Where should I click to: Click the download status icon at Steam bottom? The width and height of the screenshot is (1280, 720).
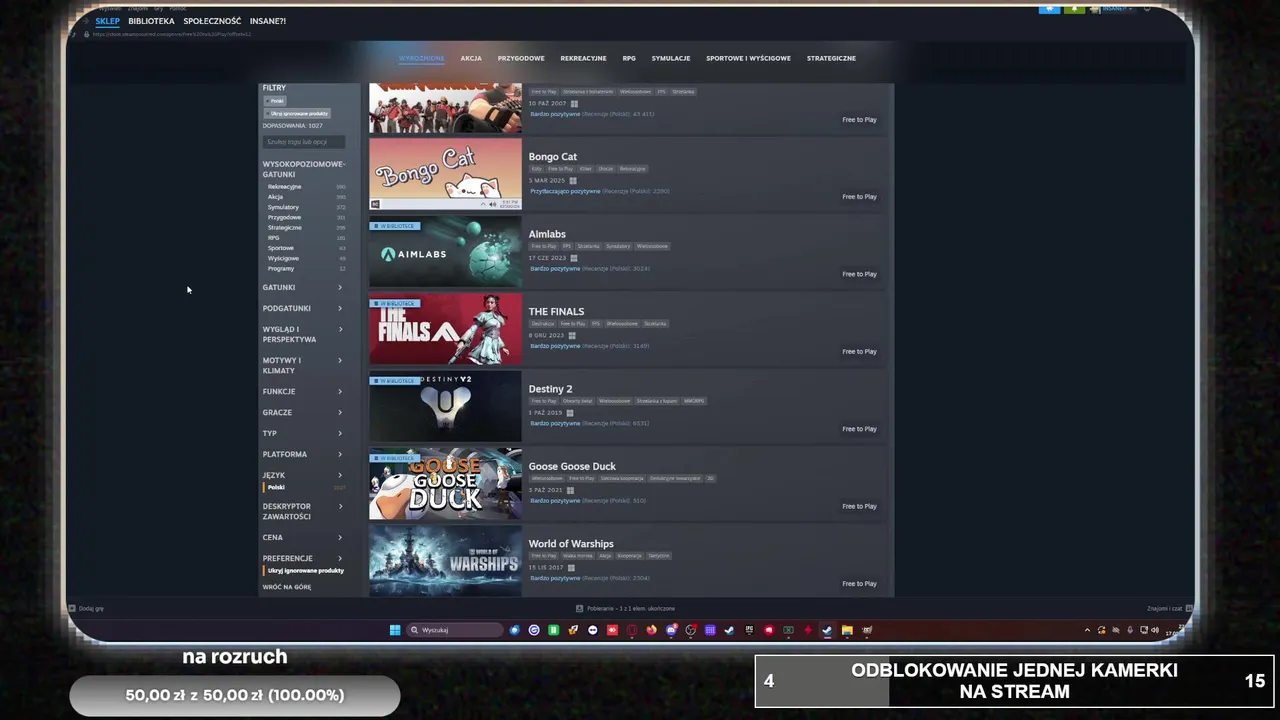click(580, 608)
